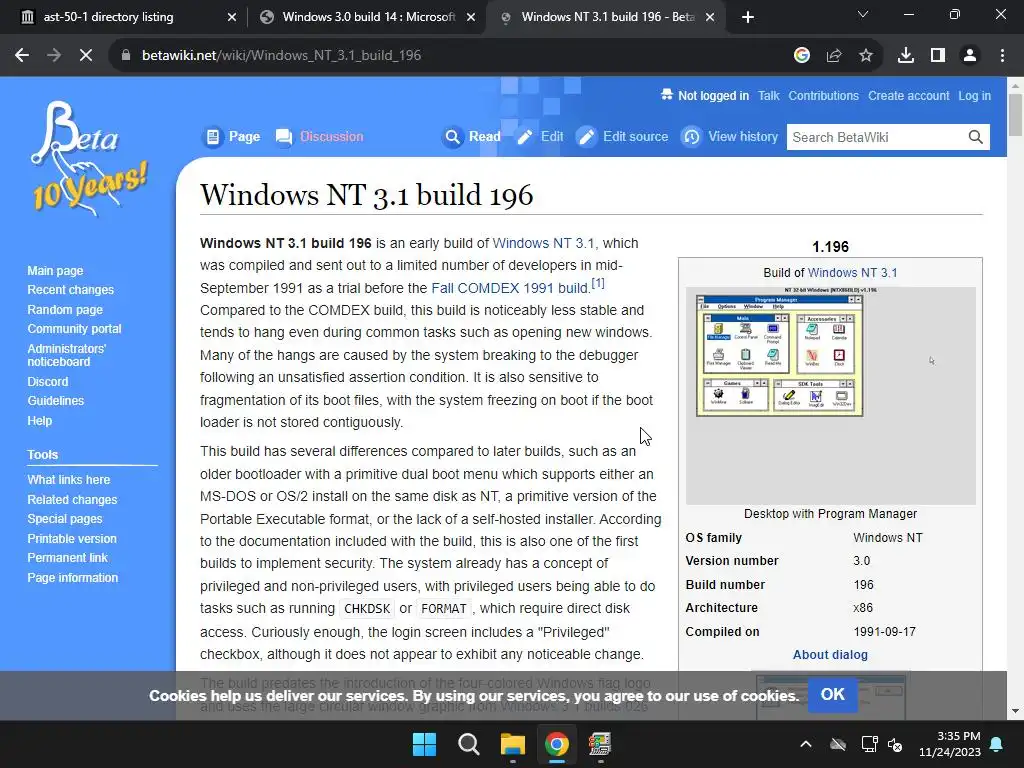Switch to the ast-50-1 directory listing tab
Image resolution: width=1024 pixels, height=768 pixels.
123,17
